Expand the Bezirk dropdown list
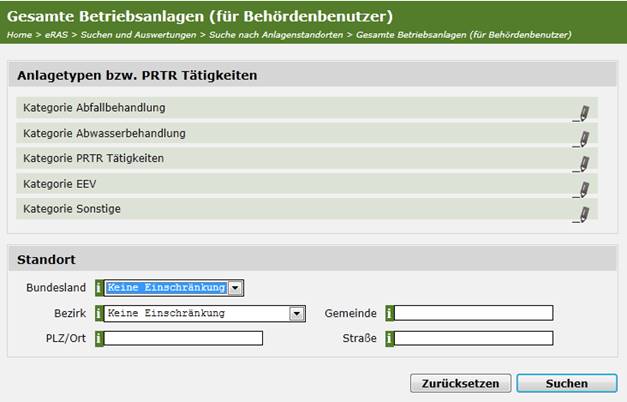627x402 pixels. click(x=296, y=313)
